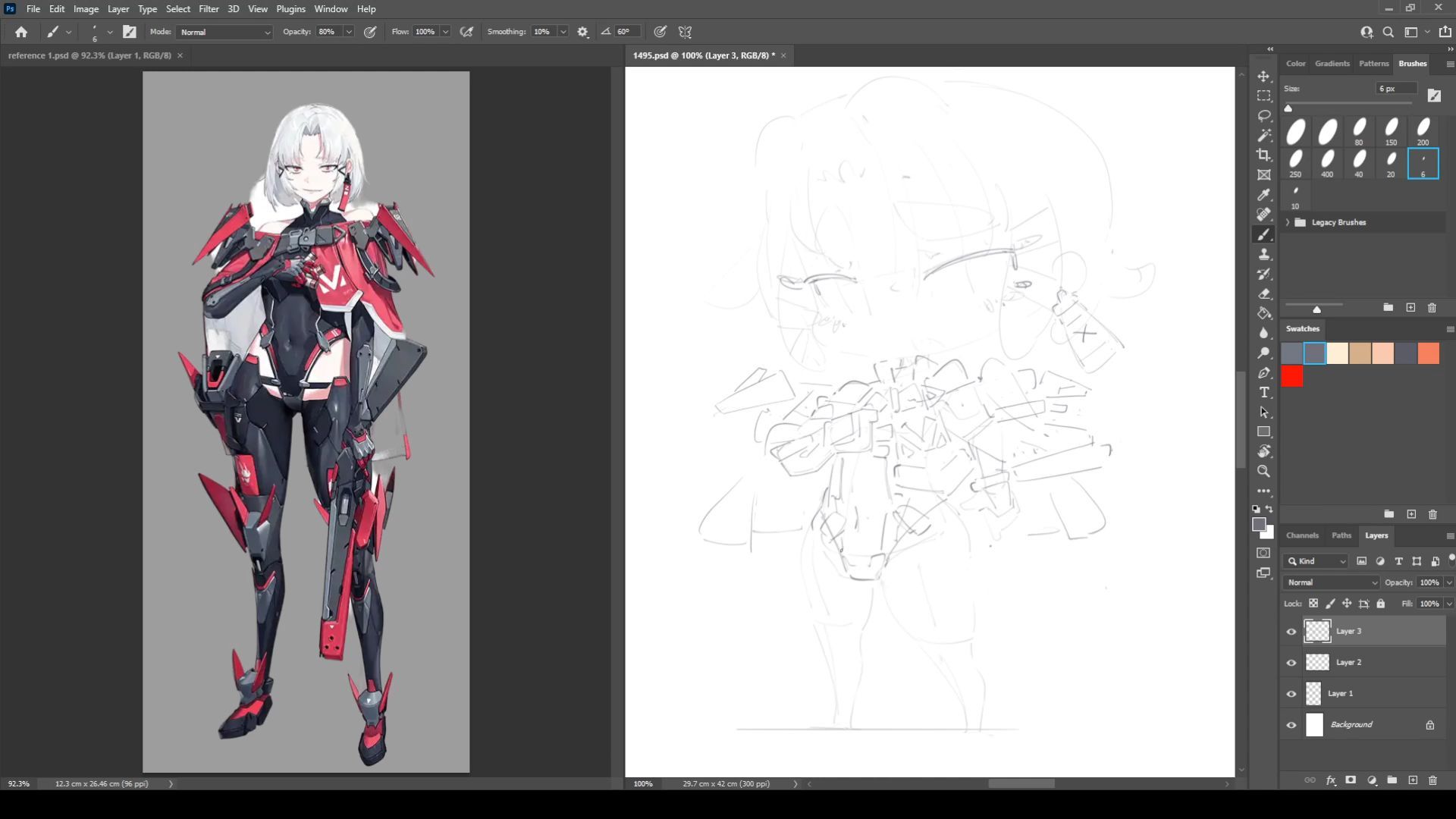Select the Move tool
This screenshot has height=819, width=1456.
click(1263, 77)
